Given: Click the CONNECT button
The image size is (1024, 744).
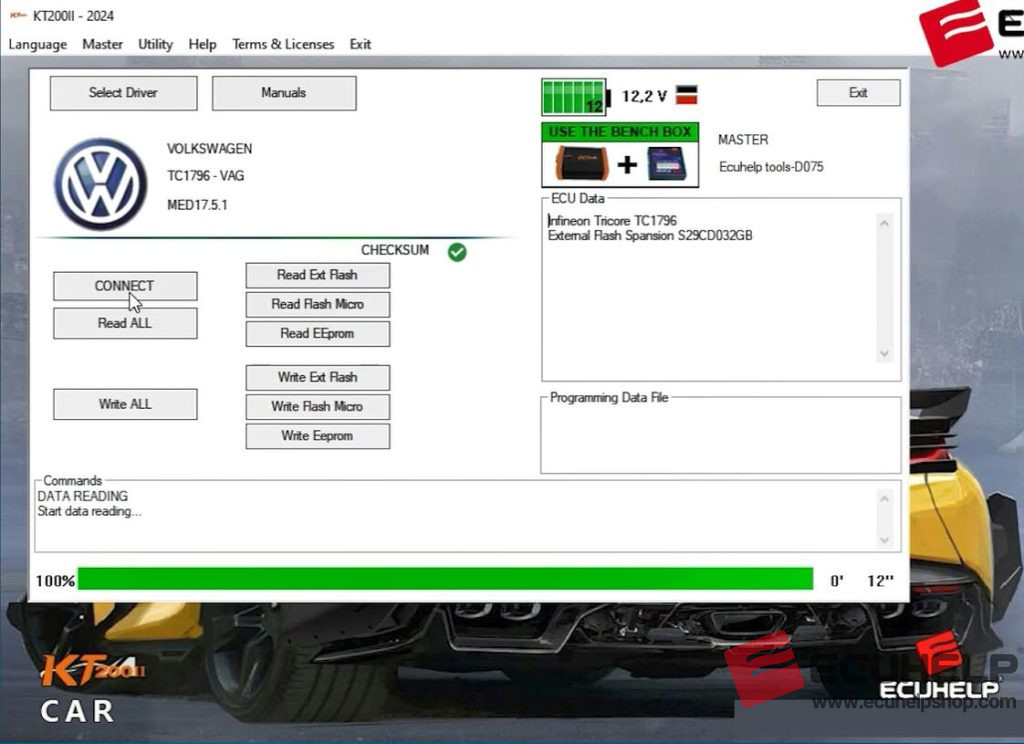Looking at the screenshot, I should click(125, 286).
